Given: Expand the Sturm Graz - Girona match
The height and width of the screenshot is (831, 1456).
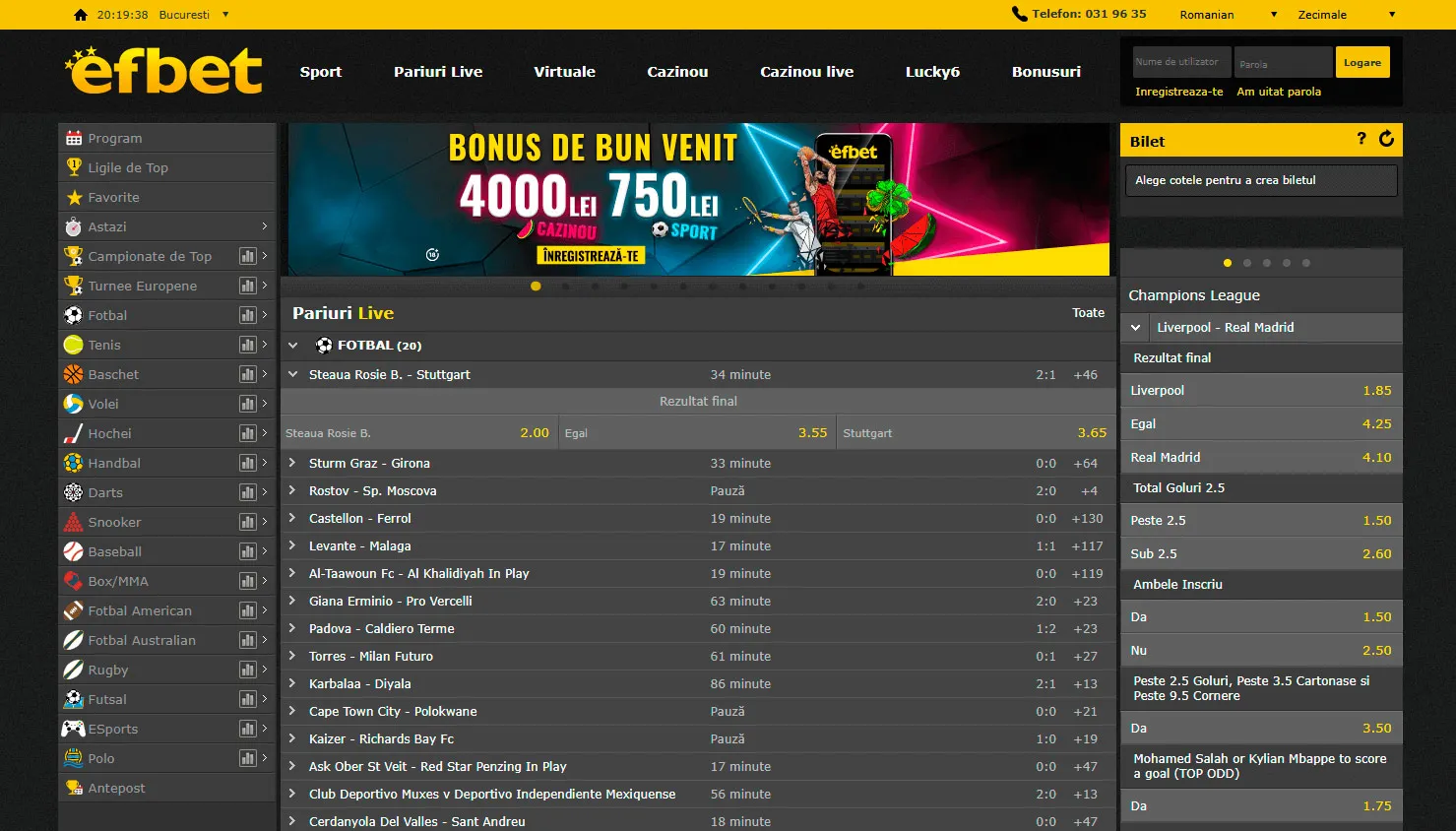Looking at the screenshot, I should click(292, 463).
